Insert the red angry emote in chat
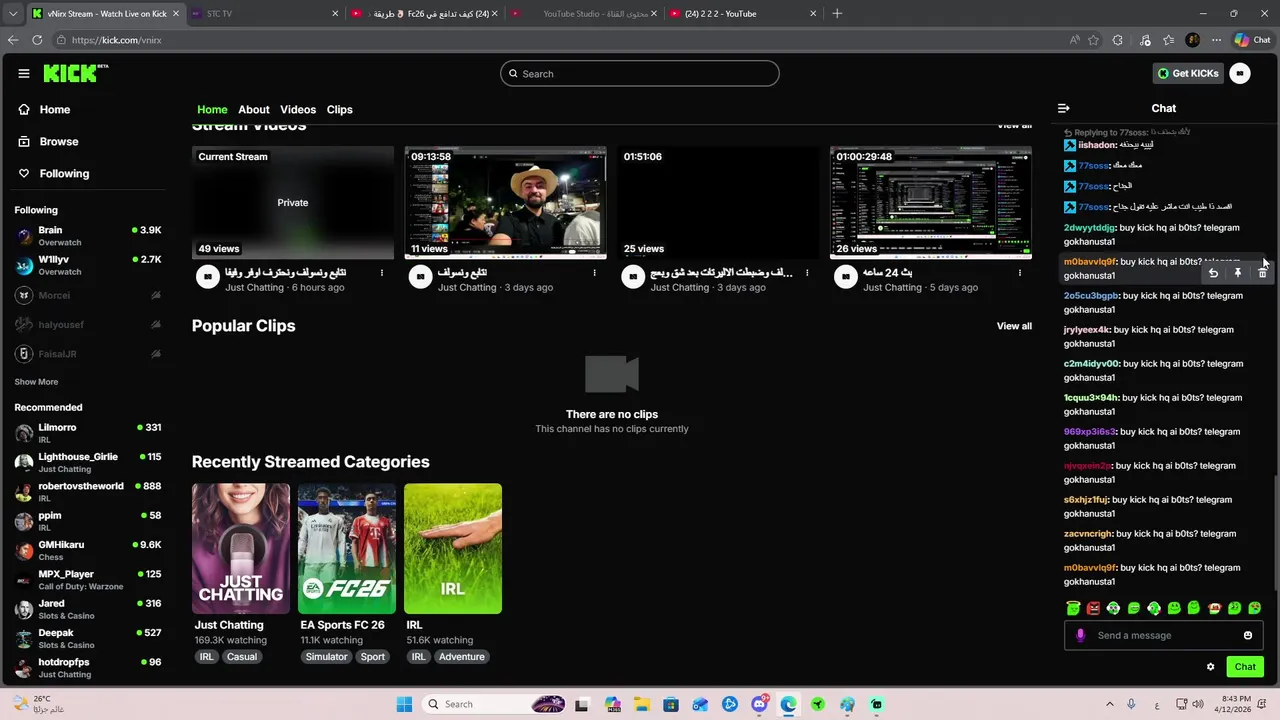The width and height of the screenshot is (1280, 720). point(1093,608)
